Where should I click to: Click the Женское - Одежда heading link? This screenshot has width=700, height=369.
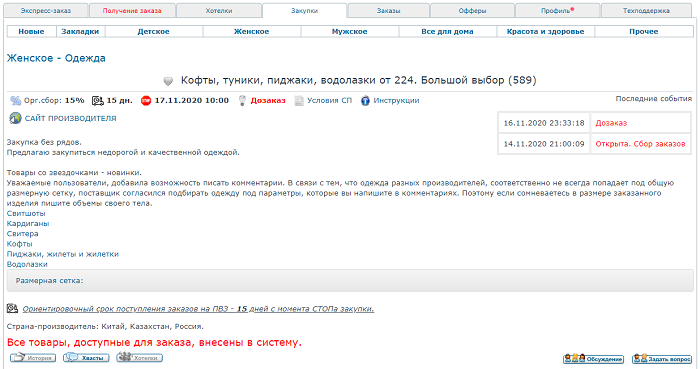tap(56, 58)
